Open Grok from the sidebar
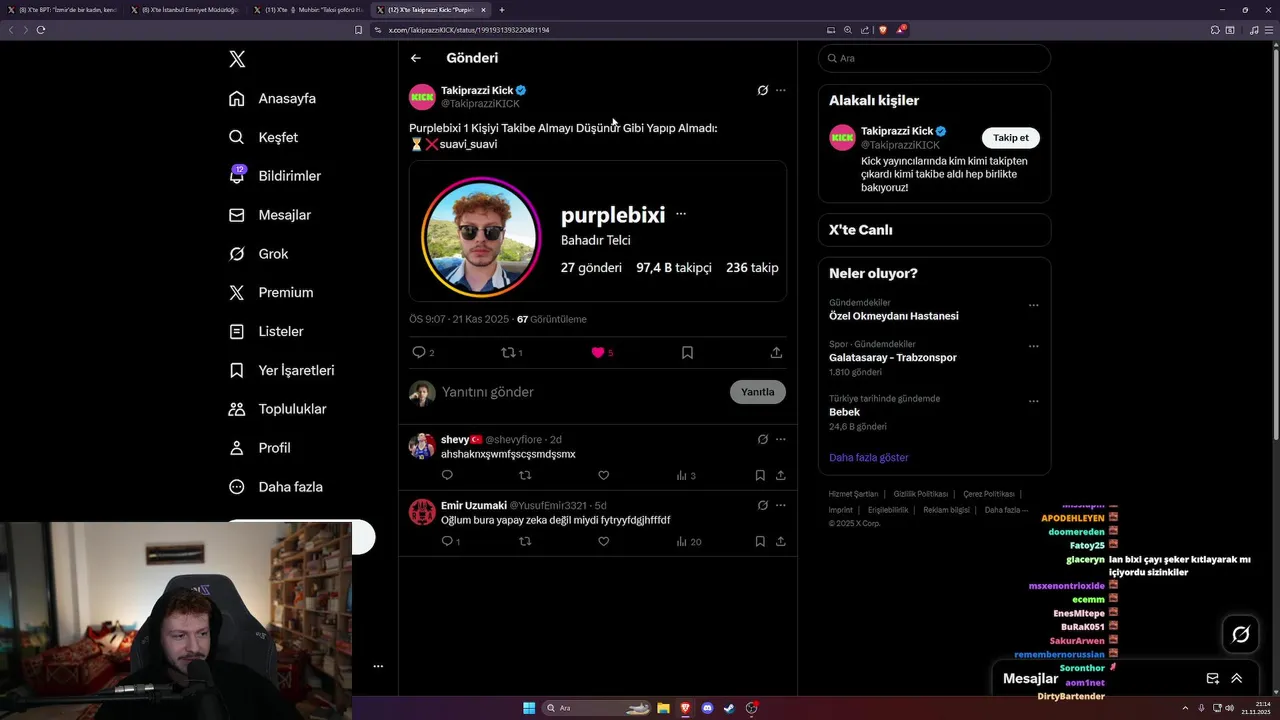The width and height of the screenshot is (1280, 720). (259, 254)
